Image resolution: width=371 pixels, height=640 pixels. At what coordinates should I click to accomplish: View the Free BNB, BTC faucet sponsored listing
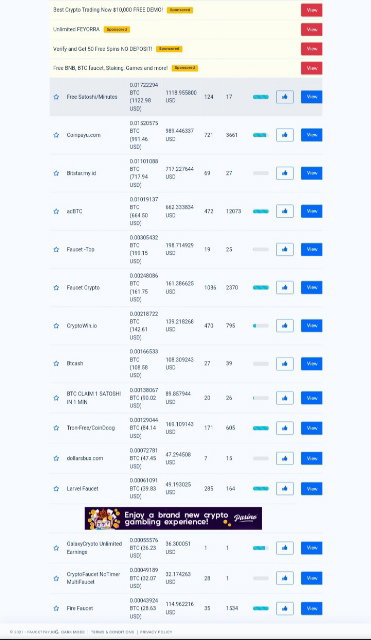311,68
